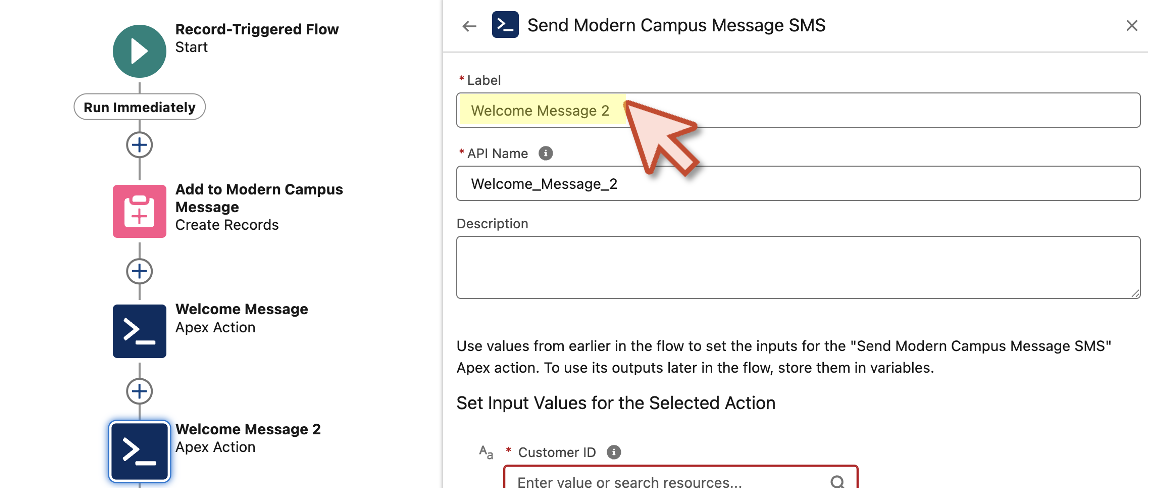Click the text type icon beside Customer ID
The width and height of the screenshot is (1176, 488).
pyautogui.click(x=486, y=452)
